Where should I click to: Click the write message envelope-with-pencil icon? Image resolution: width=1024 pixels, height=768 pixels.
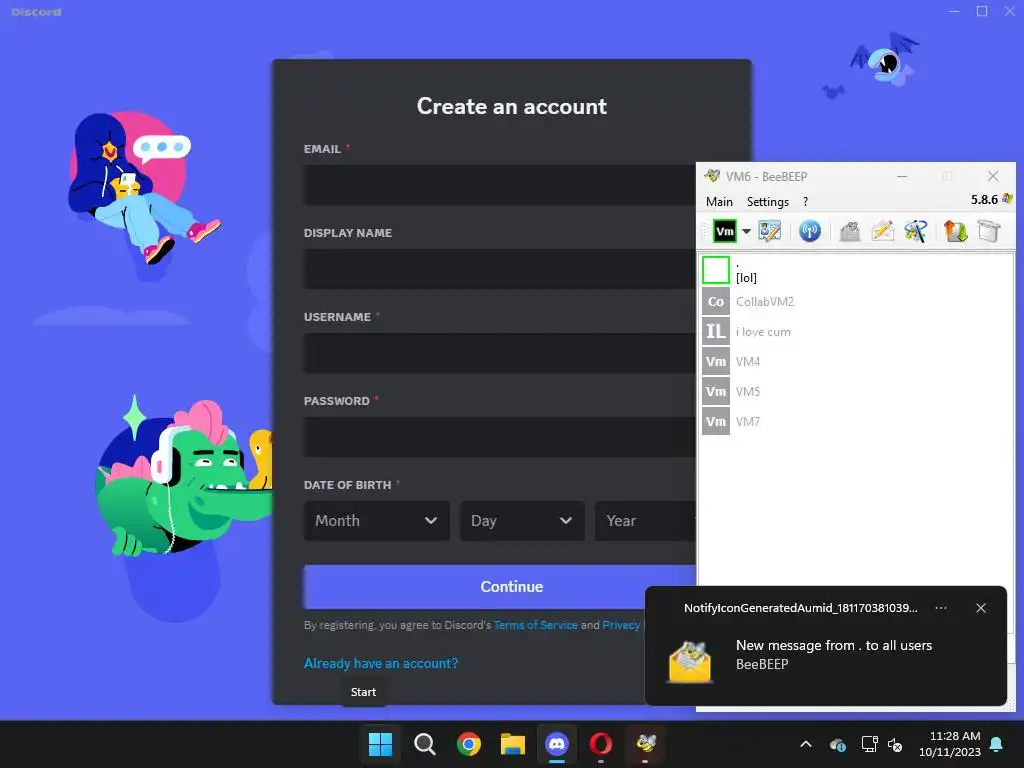tap(882, 231)
